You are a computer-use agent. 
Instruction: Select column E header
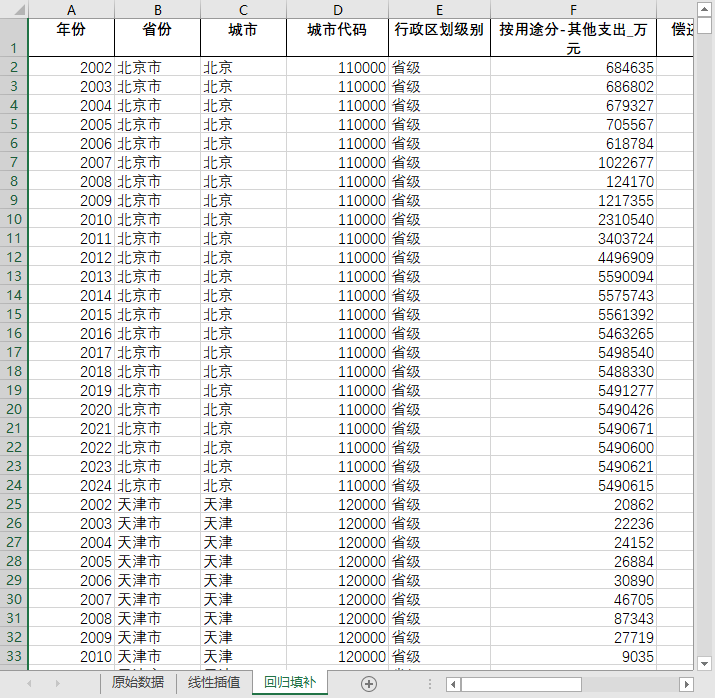pos(440,10)
